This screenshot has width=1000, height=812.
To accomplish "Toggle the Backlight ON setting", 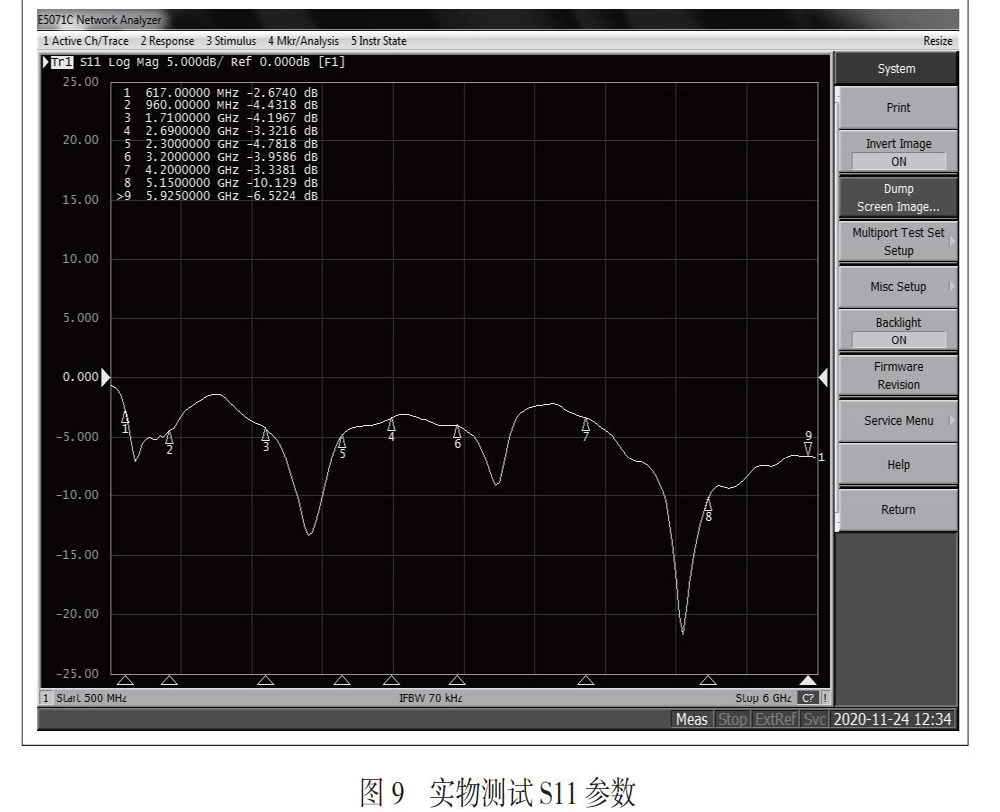I will (898, 331).
